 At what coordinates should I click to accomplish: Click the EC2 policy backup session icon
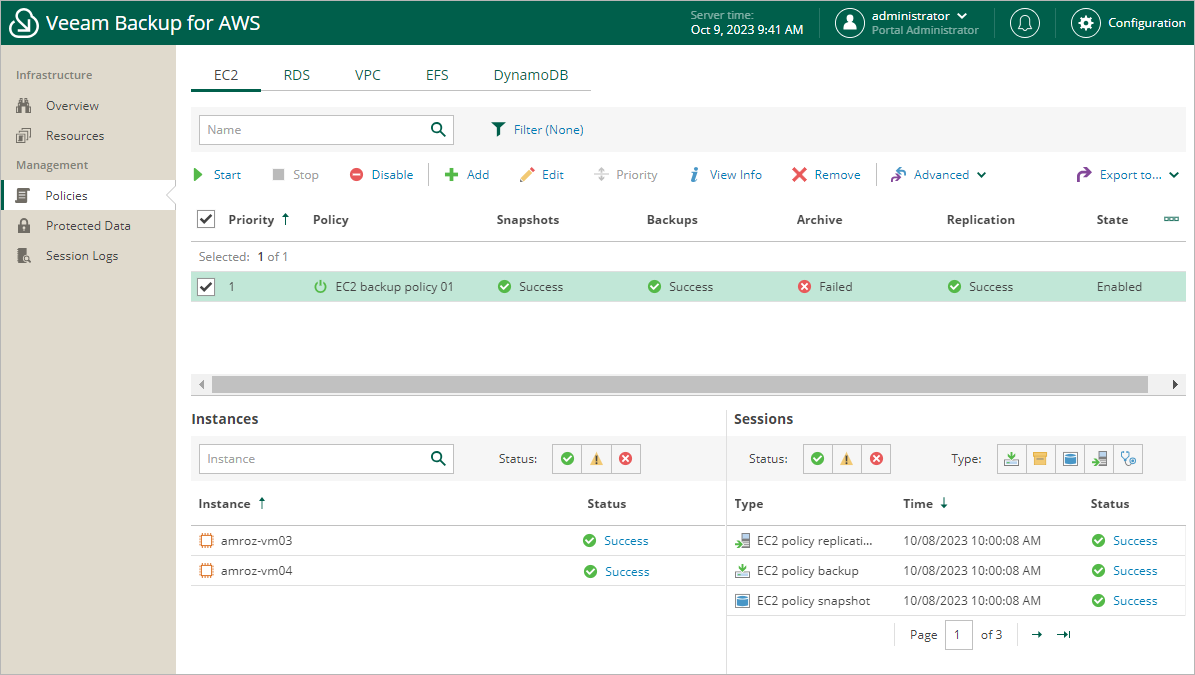point(742,571)
